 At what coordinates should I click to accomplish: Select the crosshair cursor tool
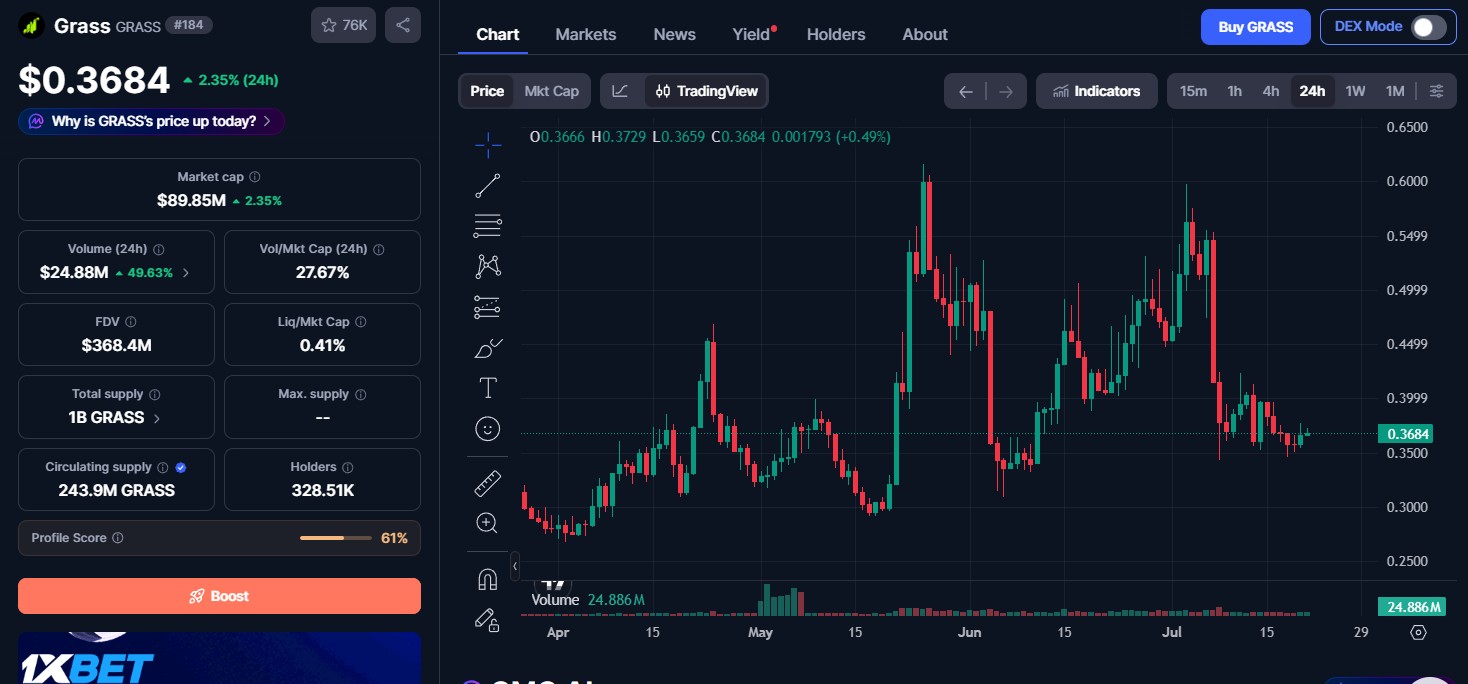[x=488, y=145]
